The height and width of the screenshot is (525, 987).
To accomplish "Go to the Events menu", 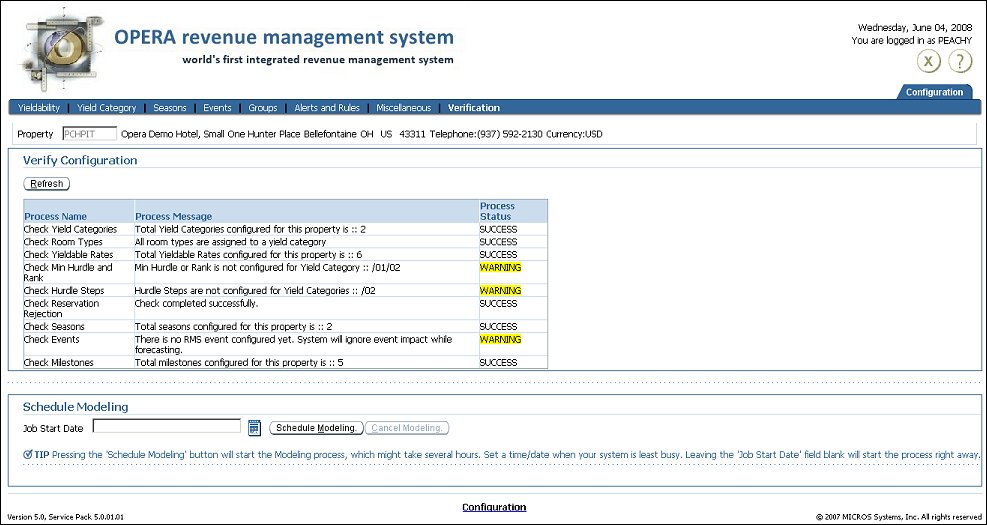I will 217,108.
